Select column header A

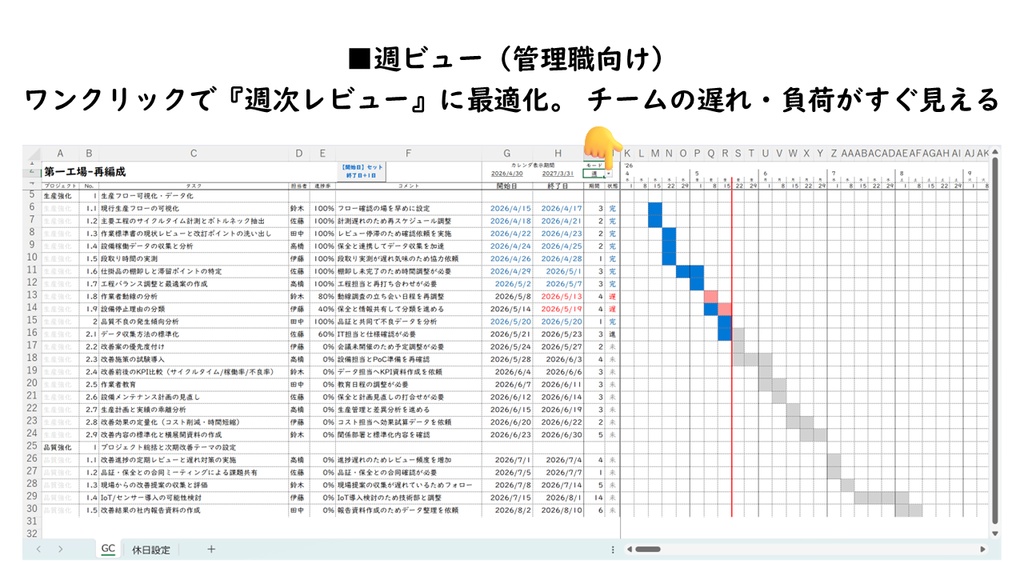[x=60, y=153]
